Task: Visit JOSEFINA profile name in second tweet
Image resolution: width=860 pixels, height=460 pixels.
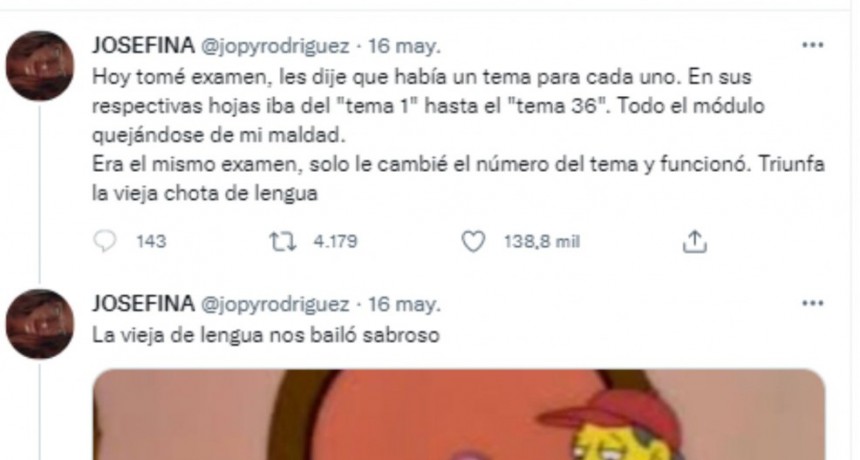Action: (143, 304)
